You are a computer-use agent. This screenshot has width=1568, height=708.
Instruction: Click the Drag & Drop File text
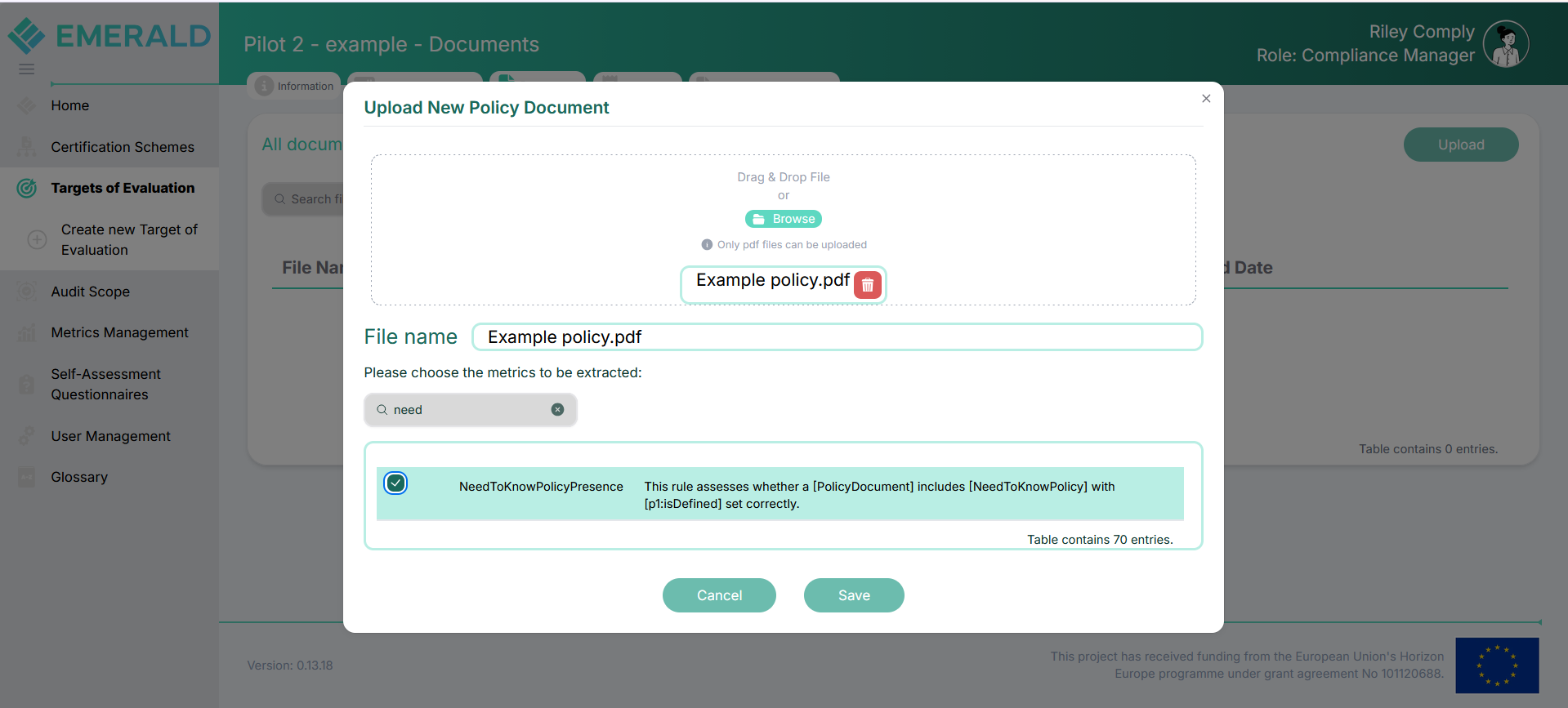784,177
